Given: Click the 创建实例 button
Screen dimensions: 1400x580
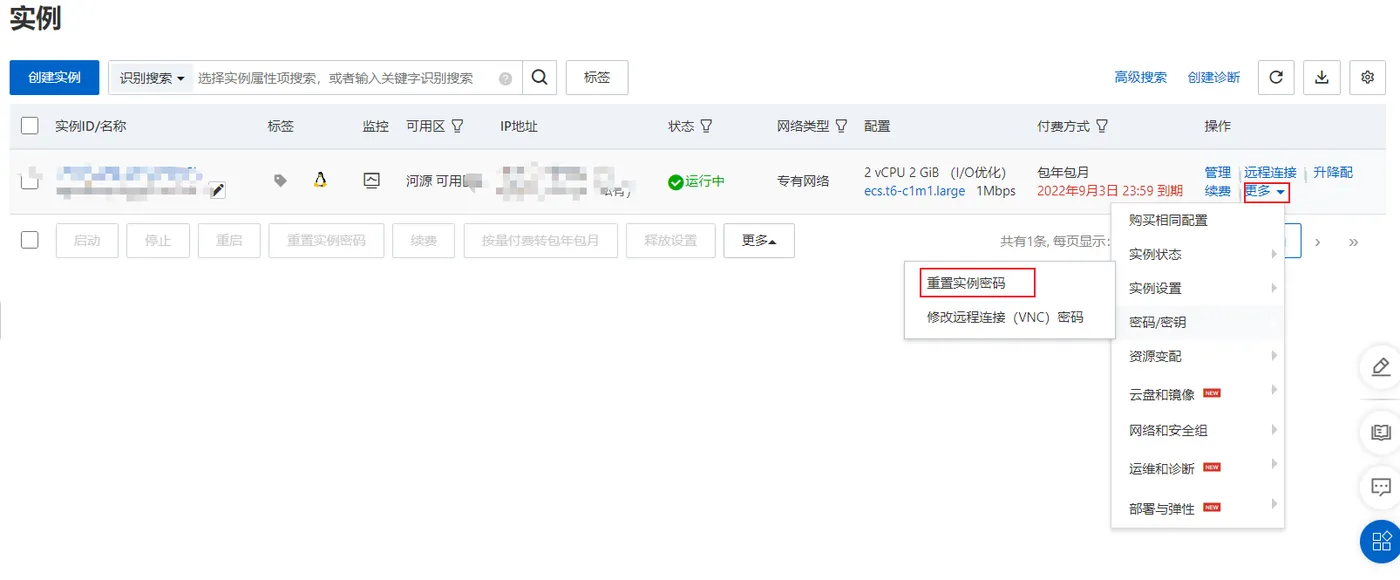Looking at the screenshot, I should tap(55, 78).
